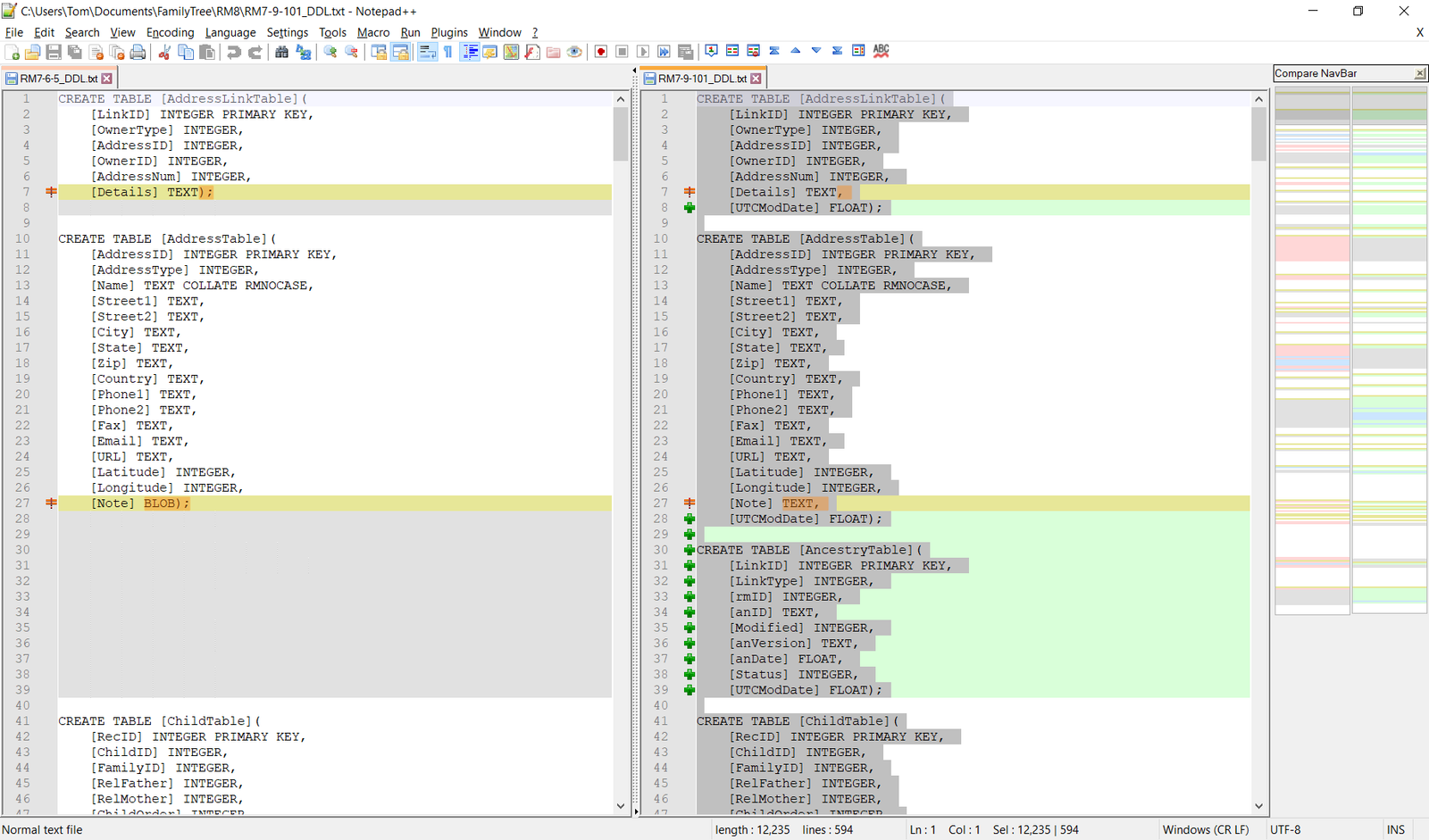This screenshot has width=1429, height=840.
Task: Click the Copy icon in toolbar
Action: [186, 52]
